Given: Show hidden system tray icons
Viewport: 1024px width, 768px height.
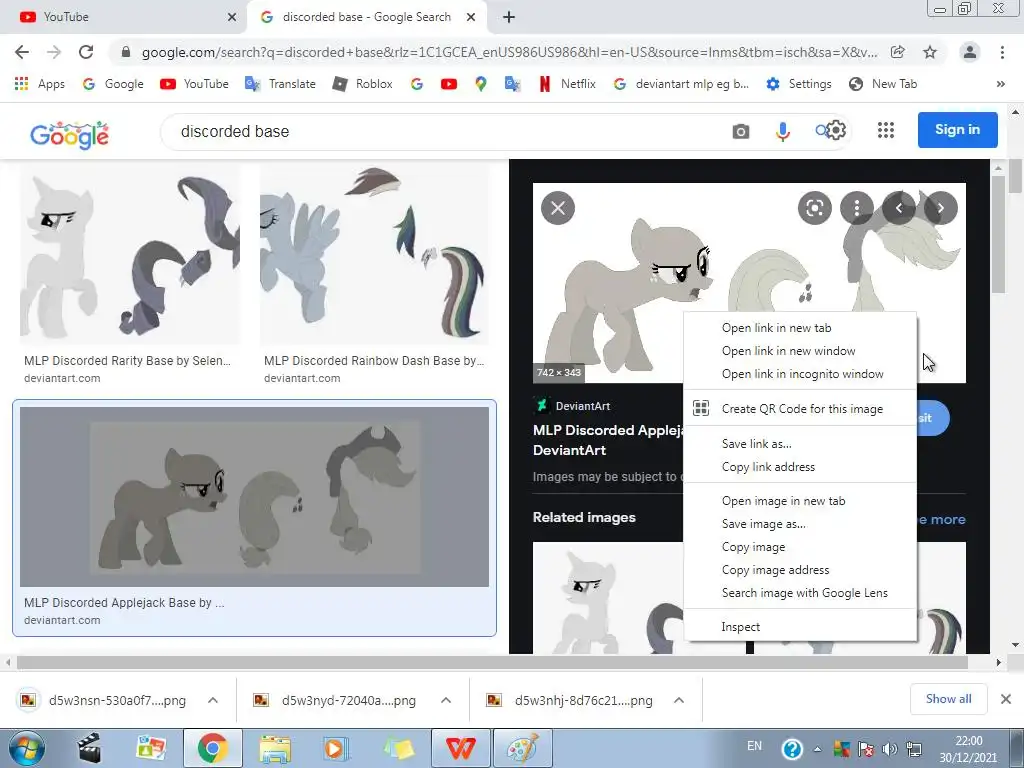Looking at the screenshot, I should click(817, 749).
